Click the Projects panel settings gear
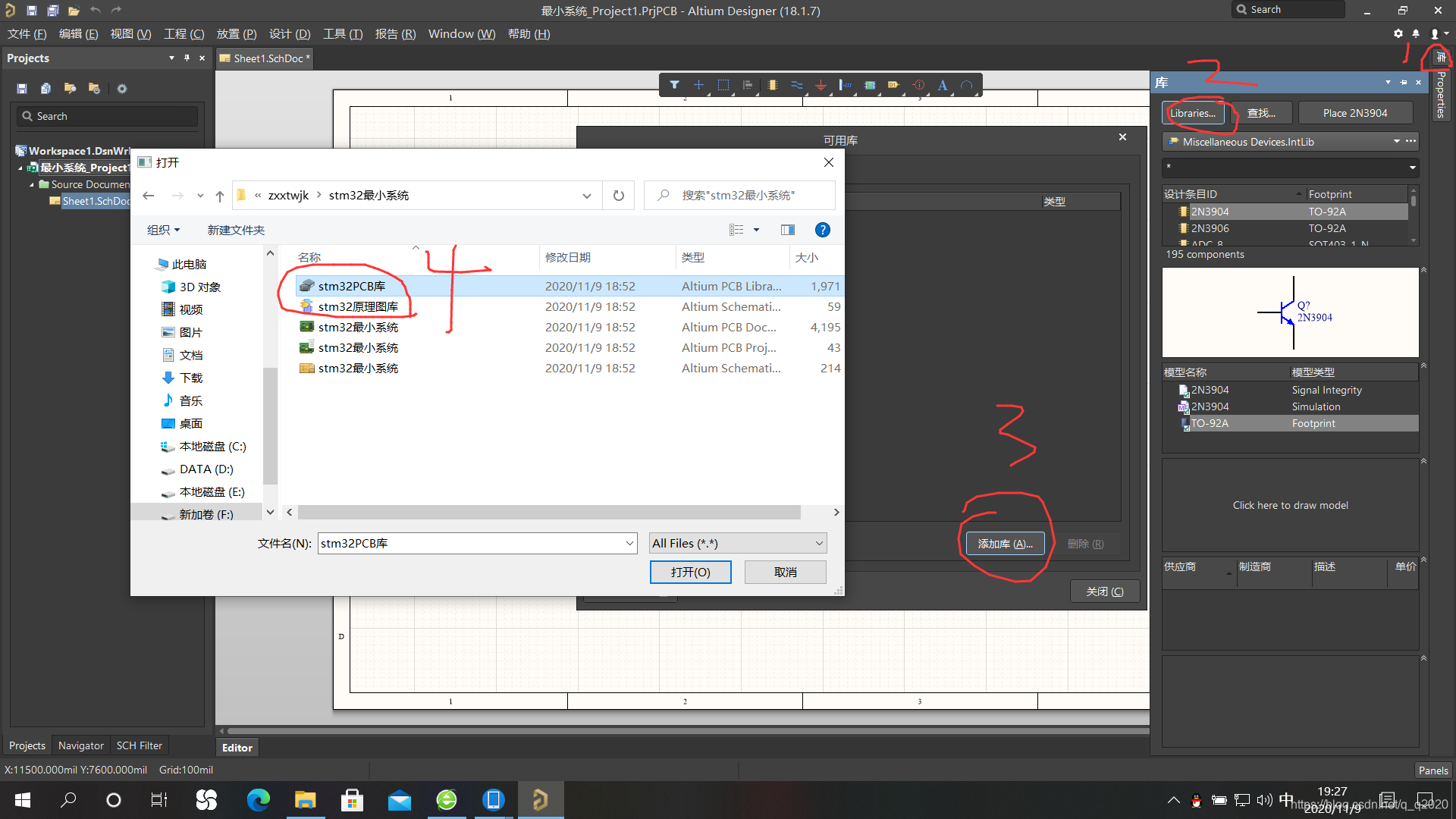 coord(122,89)
